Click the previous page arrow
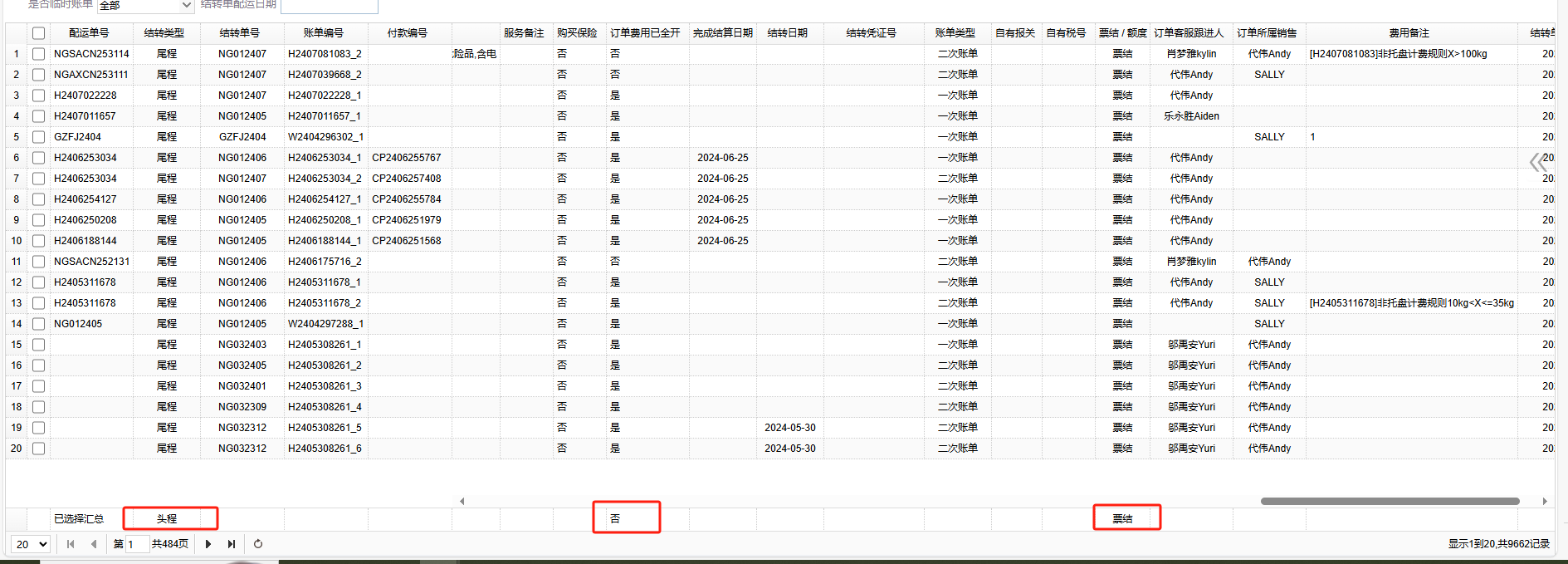The width and height of the screenshot is (1568, 564). (94, 544)
